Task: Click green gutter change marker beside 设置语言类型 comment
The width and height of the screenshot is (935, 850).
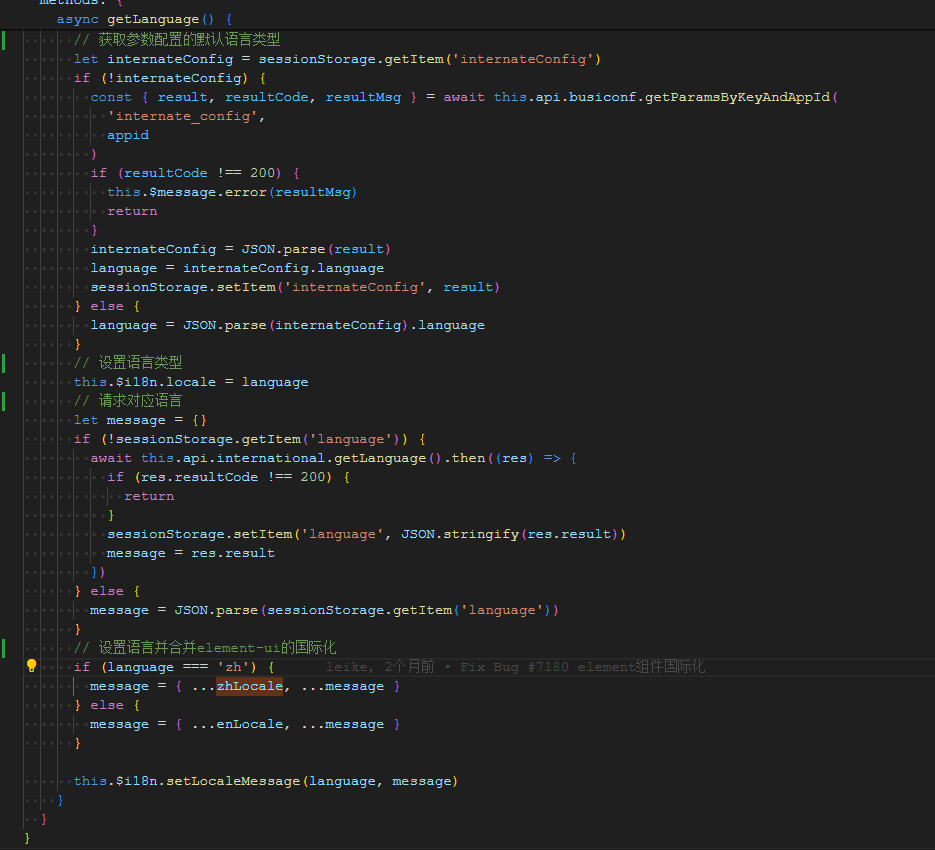Action: pyautogui.click(x=4, y=363)
